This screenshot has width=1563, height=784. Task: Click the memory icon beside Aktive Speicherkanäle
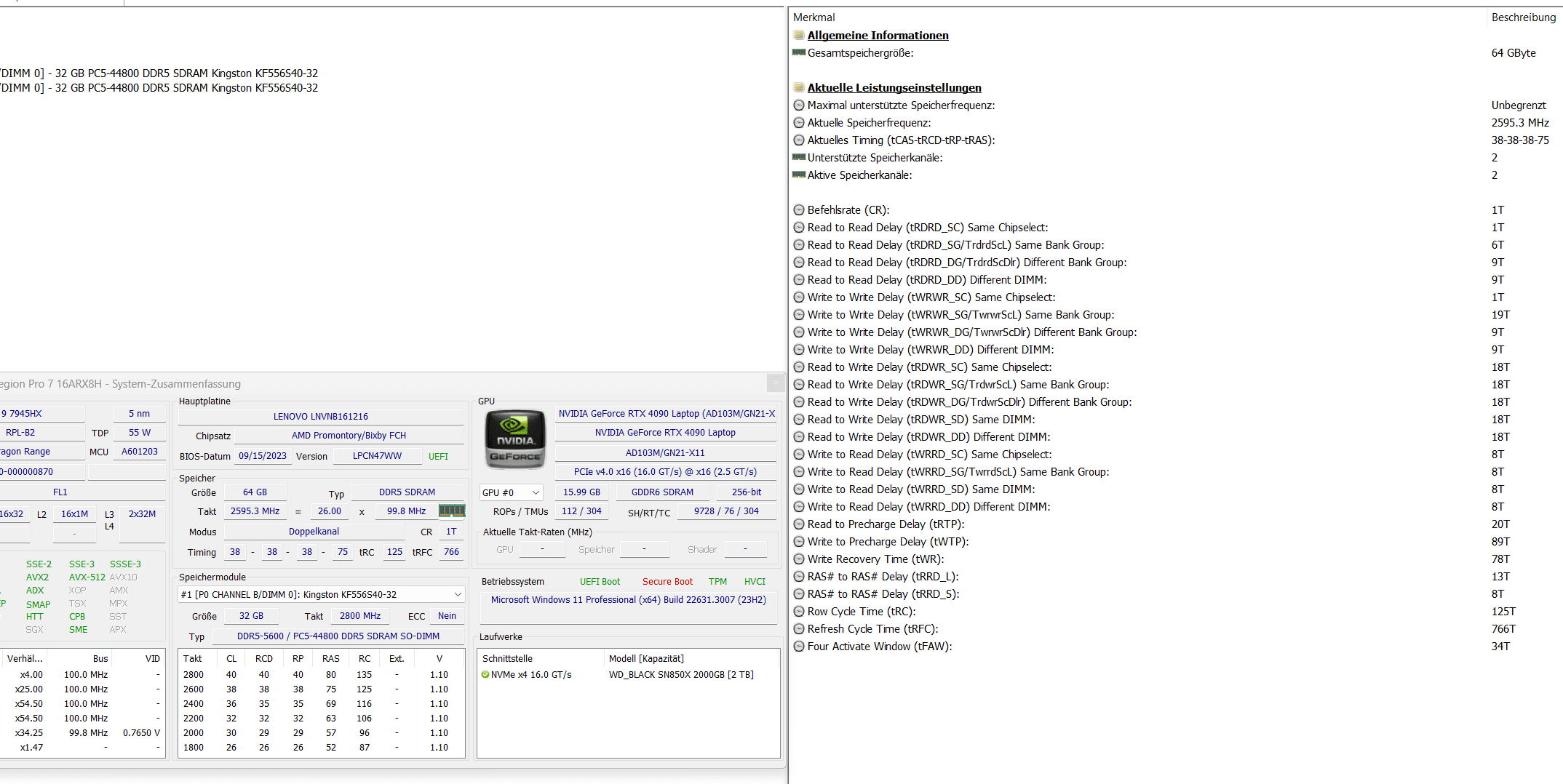click(799, 175)
